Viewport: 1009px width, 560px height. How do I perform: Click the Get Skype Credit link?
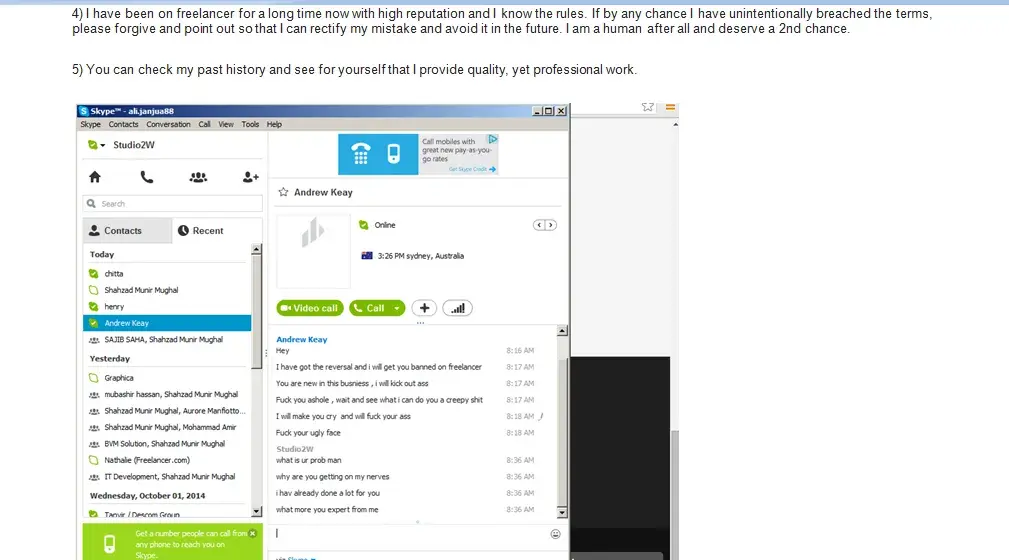click(472, 169)
